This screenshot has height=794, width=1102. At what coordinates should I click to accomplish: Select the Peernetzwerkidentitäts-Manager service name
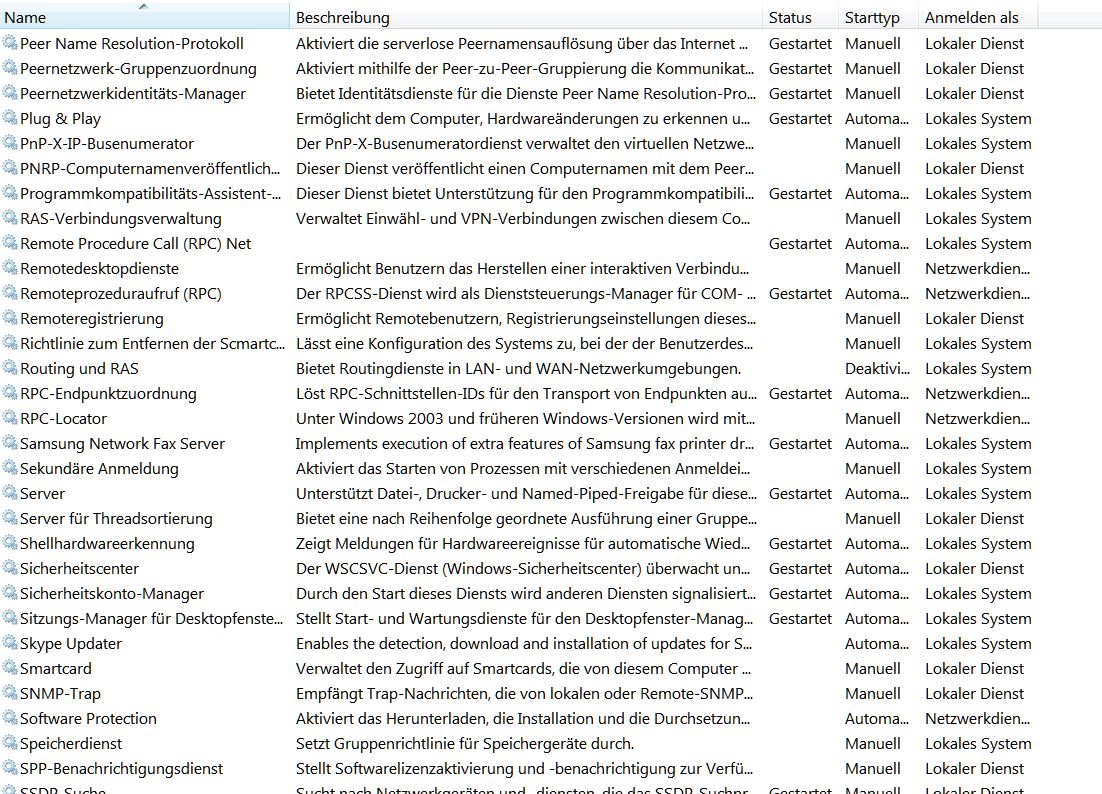pos(133,93)
